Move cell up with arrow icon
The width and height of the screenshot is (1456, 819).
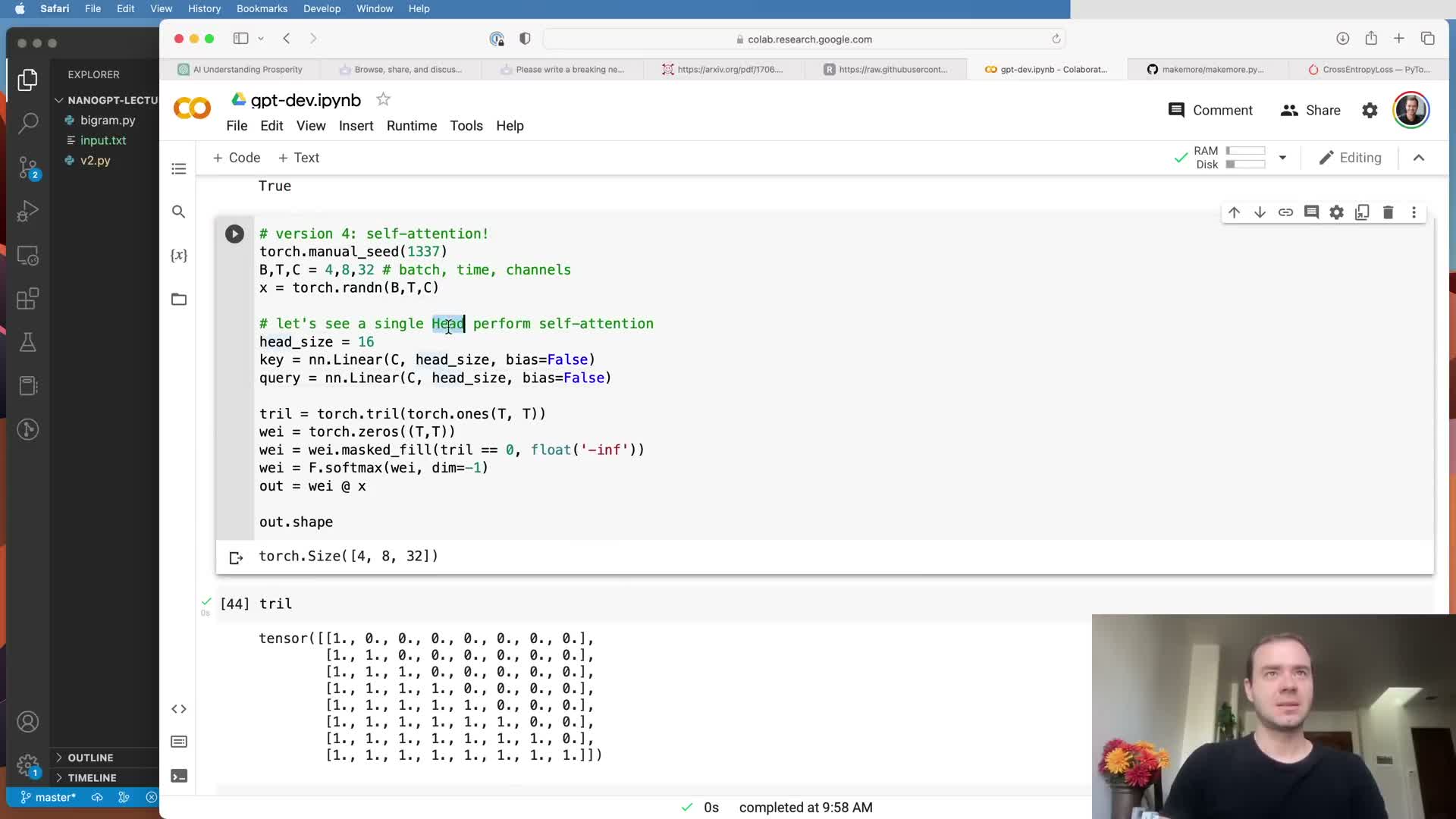pos(1234,212)
